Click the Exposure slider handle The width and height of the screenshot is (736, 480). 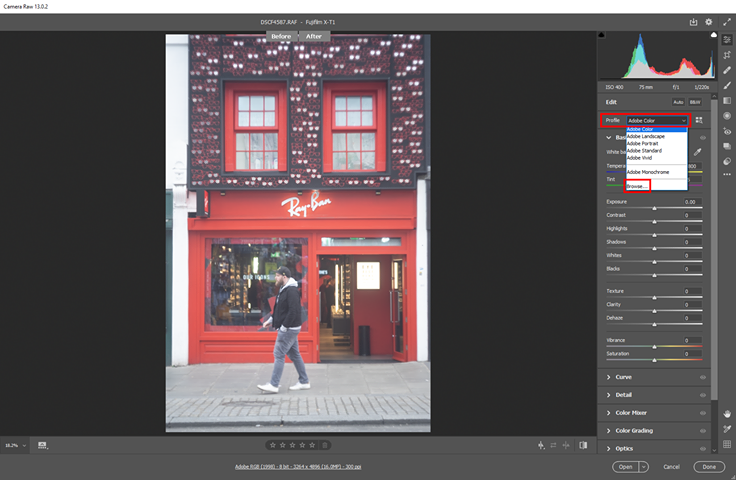(x=654, y=208)
